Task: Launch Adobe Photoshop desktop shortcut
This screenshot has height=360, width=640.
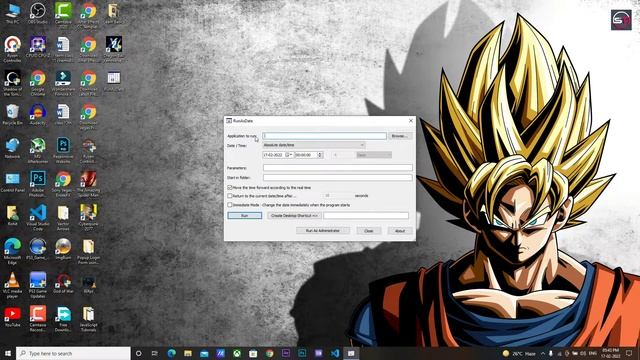Action: click(38, 184)
